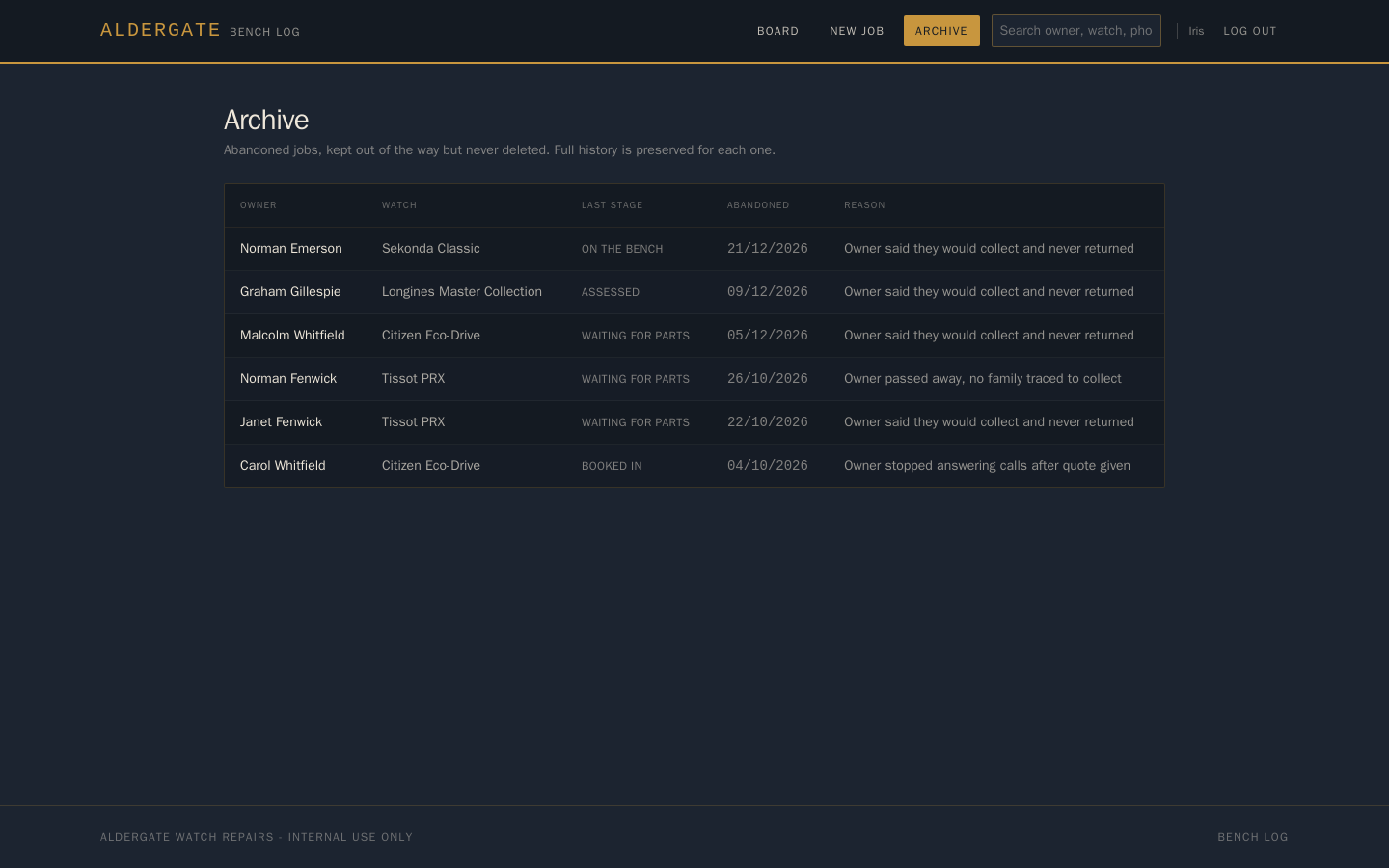Click the Reason column header
Viewport: 1389px width, 868px height.
[864, 205]
